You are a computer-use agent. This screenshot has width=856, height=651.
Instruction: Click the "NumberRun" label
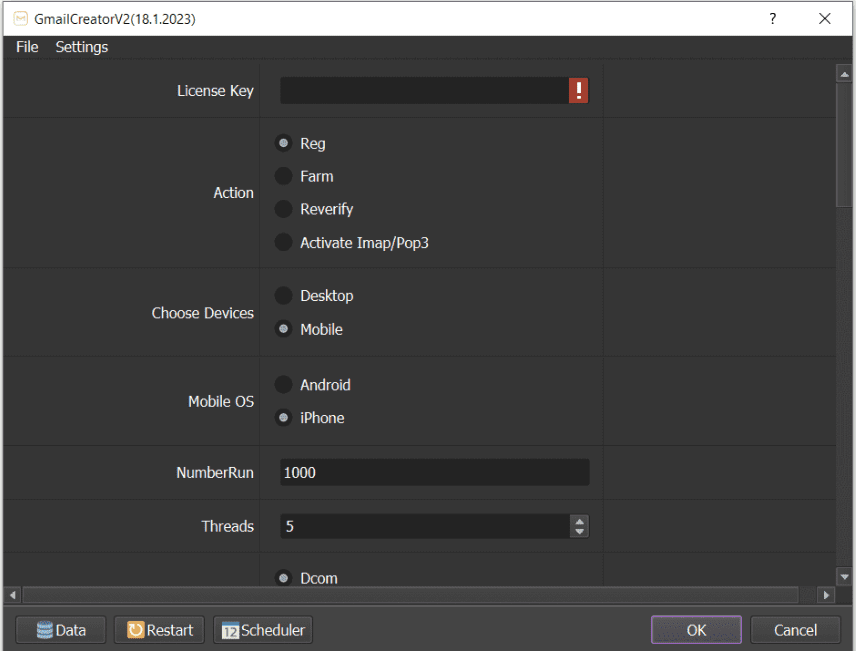click(x=215, y=472)
